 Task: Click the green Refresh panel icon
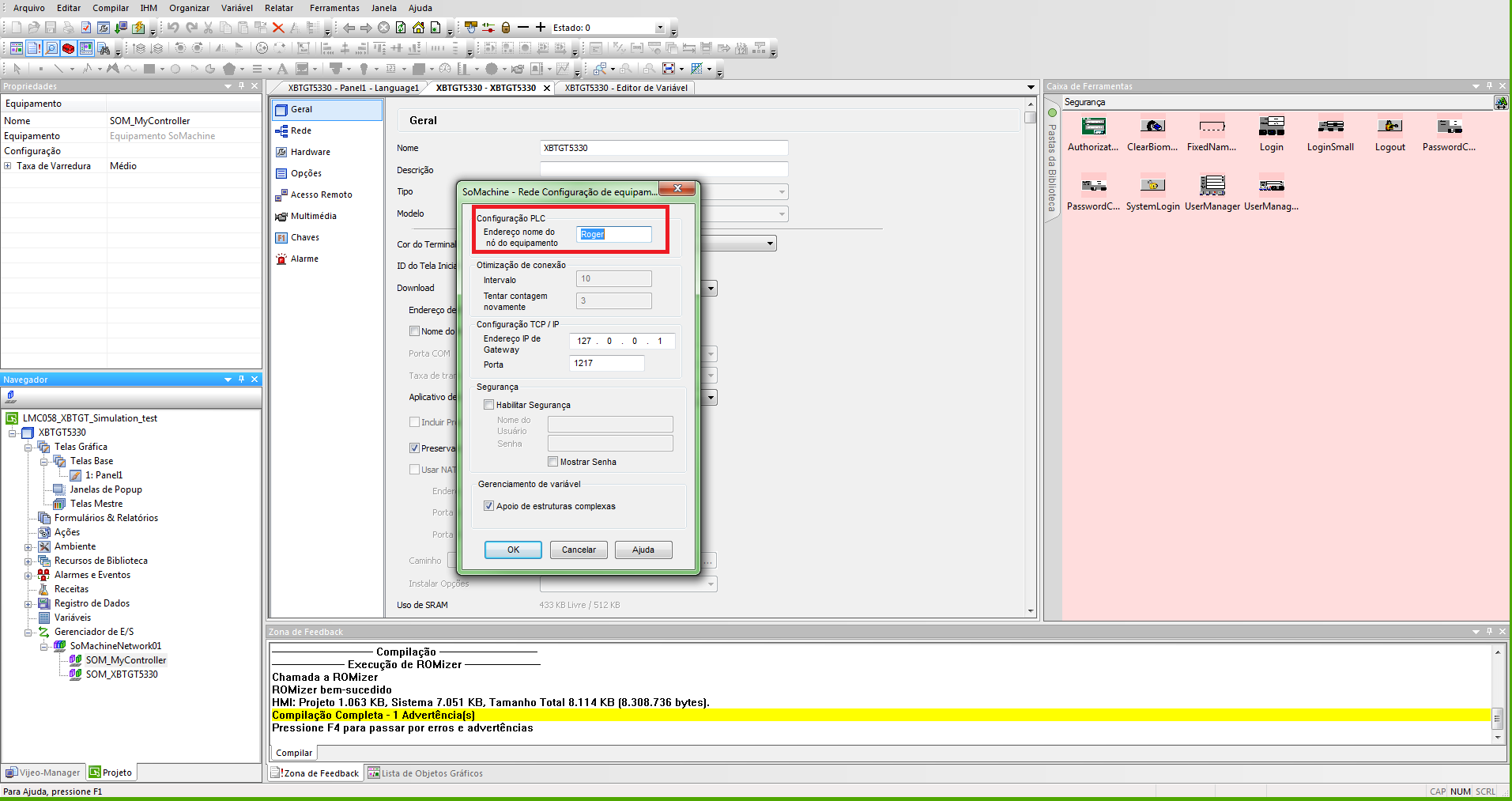(x=401, y=28)
